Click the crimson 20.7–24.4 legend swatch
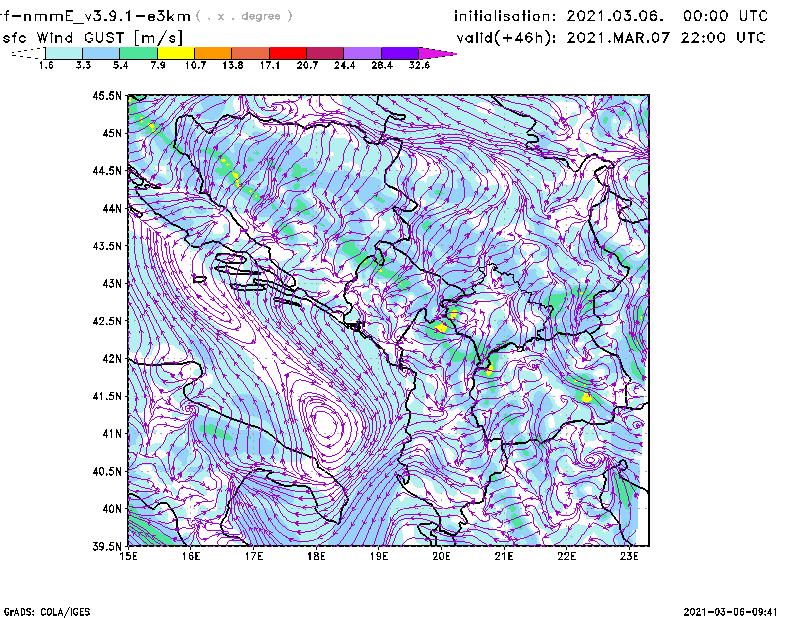Viewport: 800px width, 618px height. pyautogui.click(x=325, y=53)
